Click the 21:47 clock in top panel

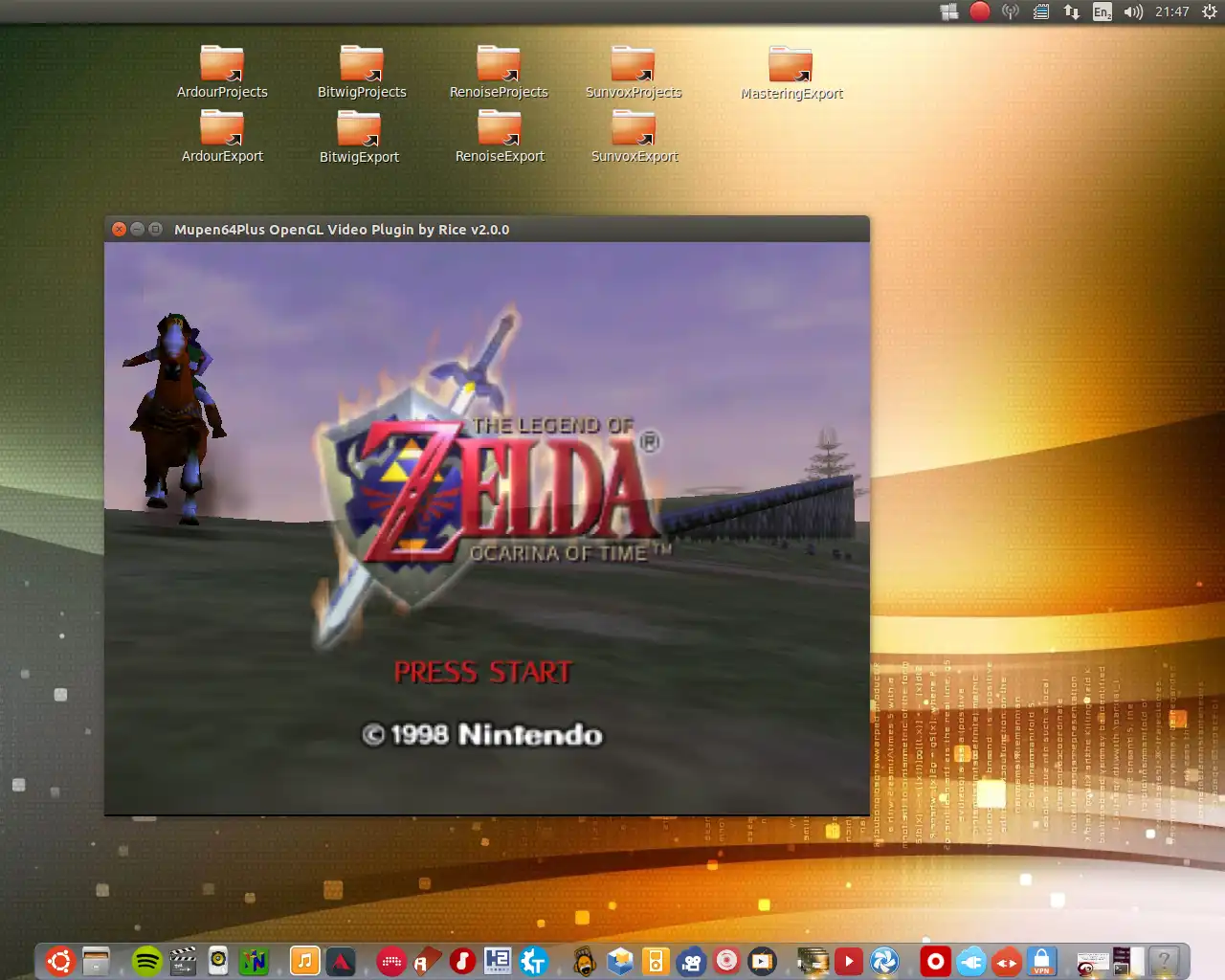(x=1172, y=11)
